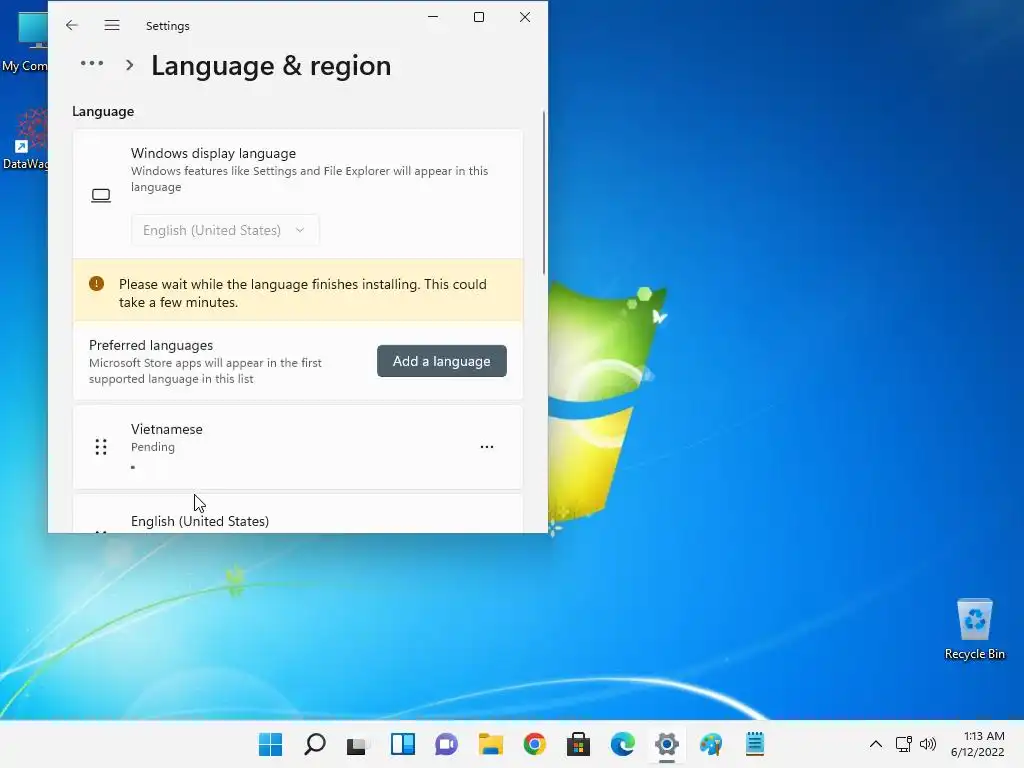Screen dimensions: 1024x768
Task: Launch Google Chrome from the taskbar
Action: pyautogui.click(x=534, y=744)
